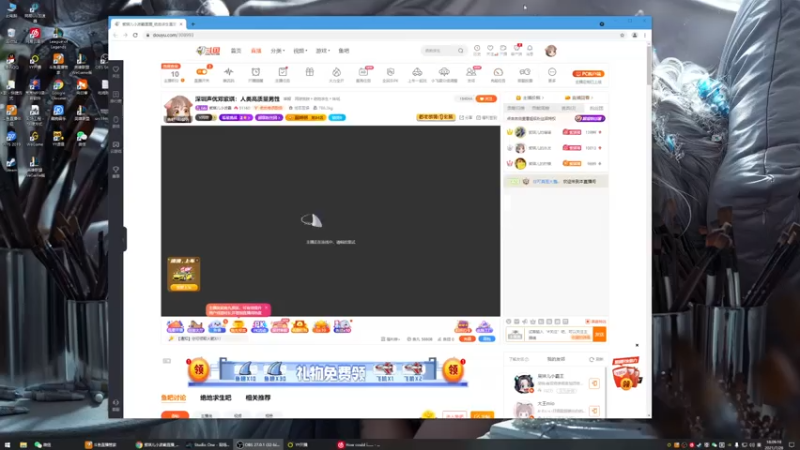Click the speedometer gauge icon in streamer toolbar
This screenshot has height=450, width=800.
pyautogui.click(x=498, y=72)
